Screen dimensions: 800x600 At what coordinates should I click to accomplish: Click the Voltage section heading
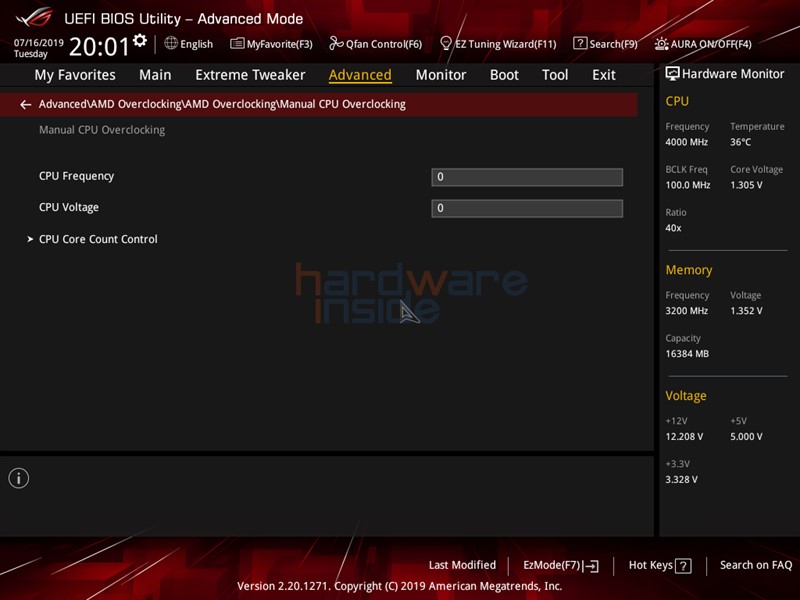(686, 396)
